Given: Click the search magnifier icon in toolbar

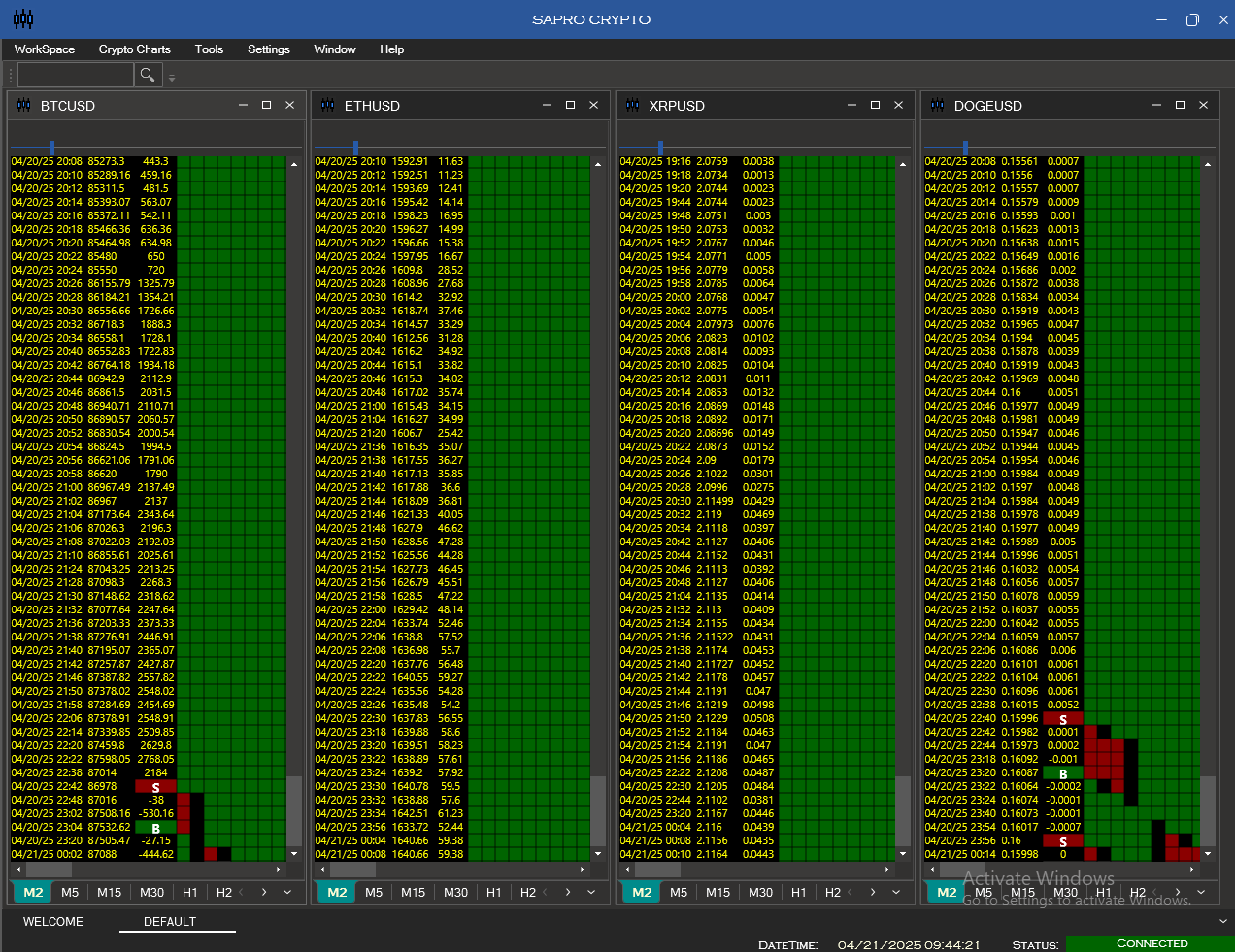Looking at the screenshot, I should pos(147,75).
